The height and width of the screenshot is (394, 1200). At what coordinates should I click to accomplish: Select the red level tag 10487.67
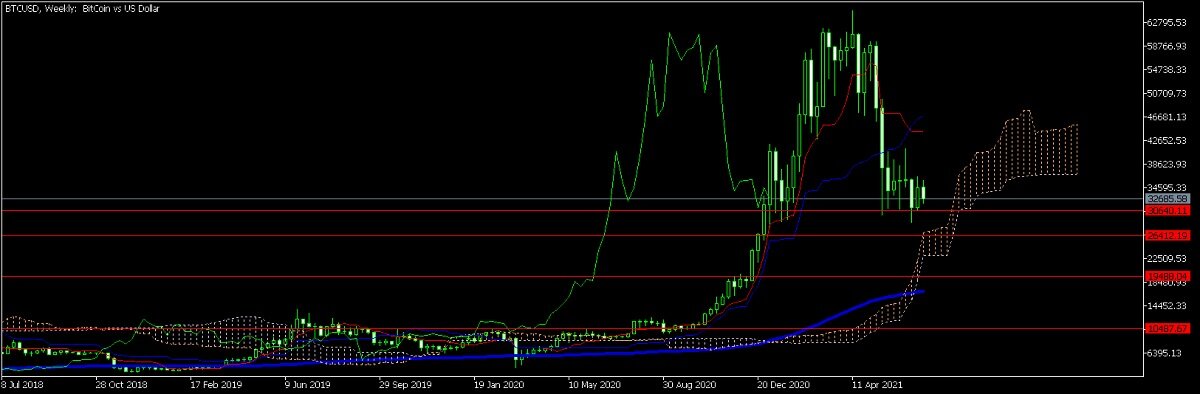[1168, 328]
